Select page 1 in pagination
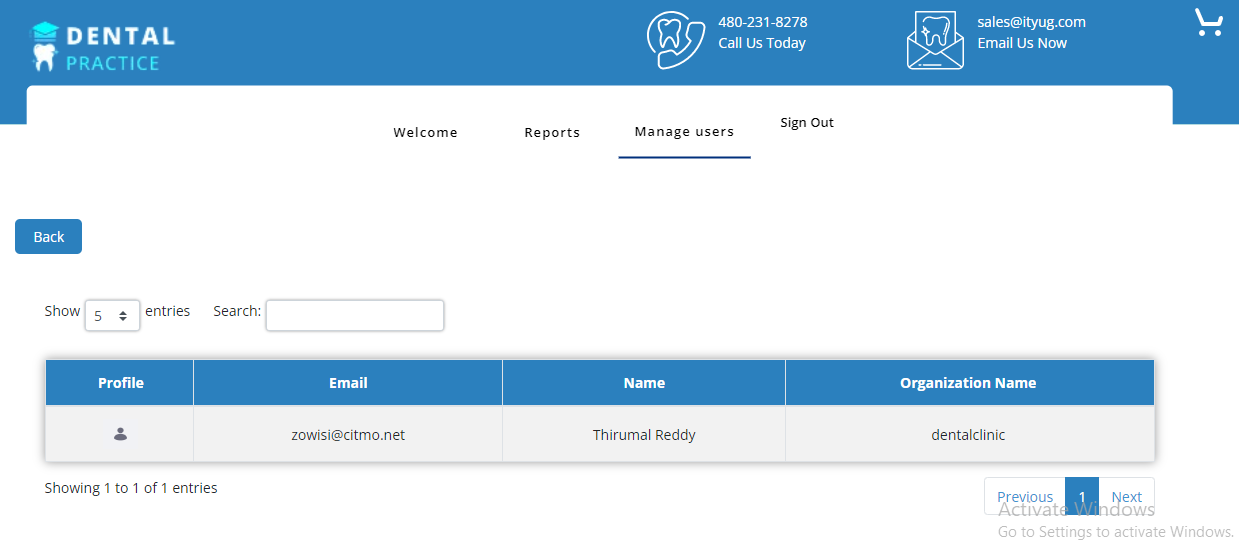 pos(1081,496)
